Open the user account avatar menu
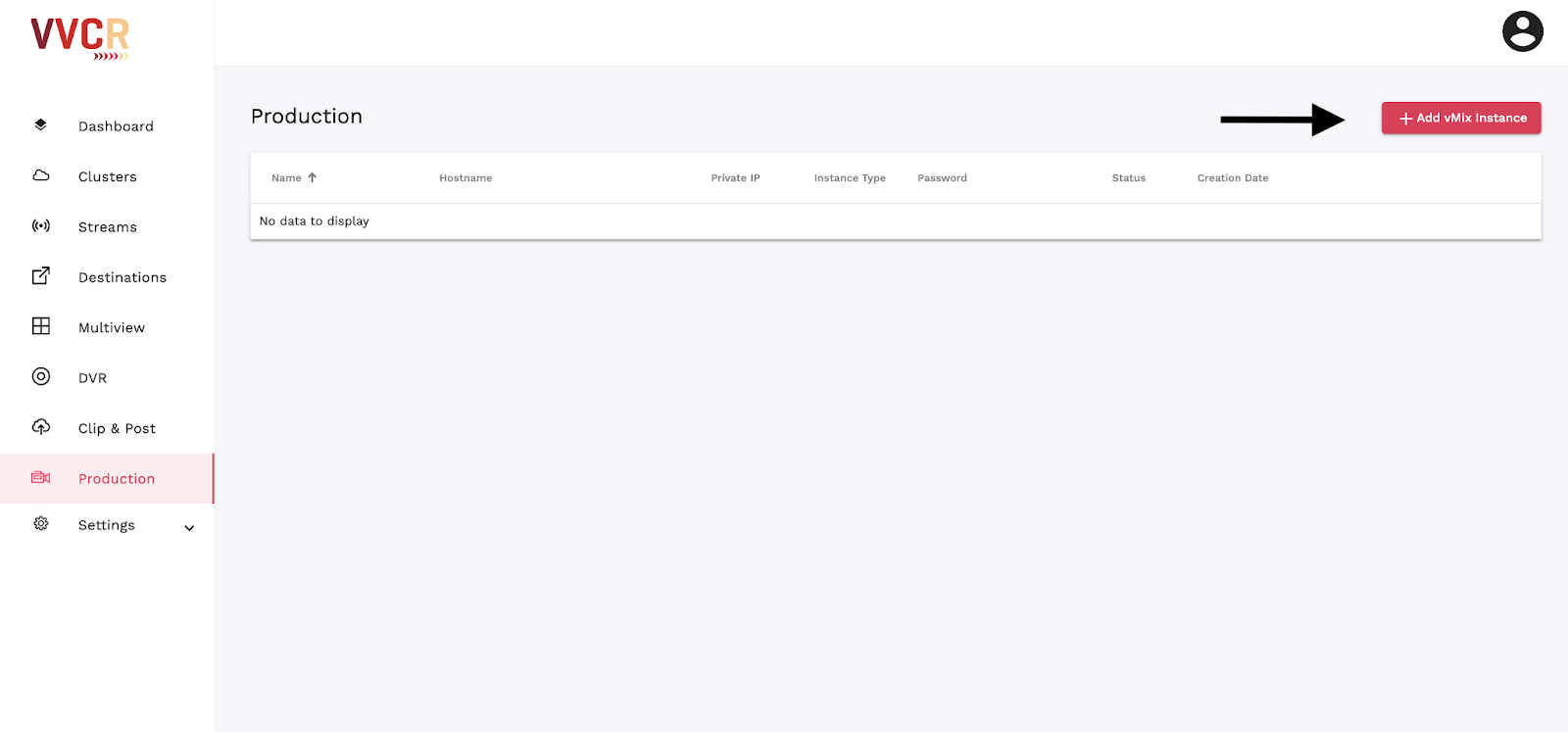Viewport: 1568px width, 732px height. coord(1522,31)
